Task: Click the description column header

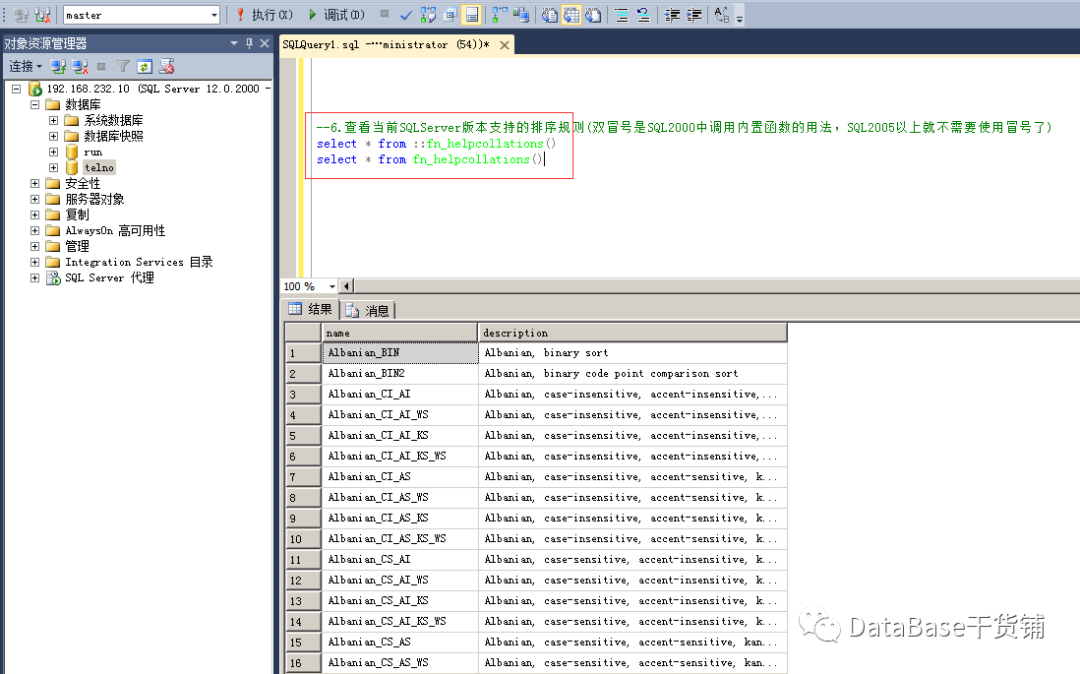Action: 632,333
